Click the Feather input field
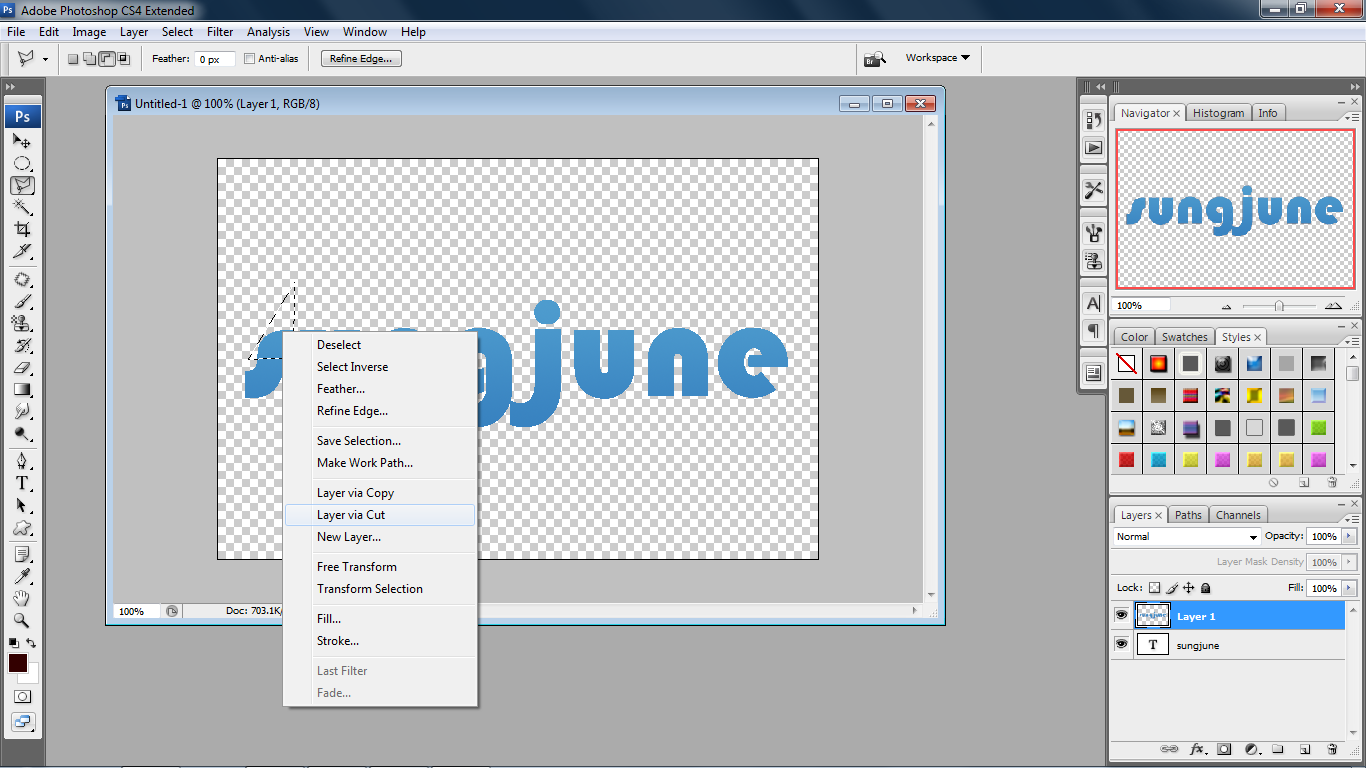 (x=215, y=59)
